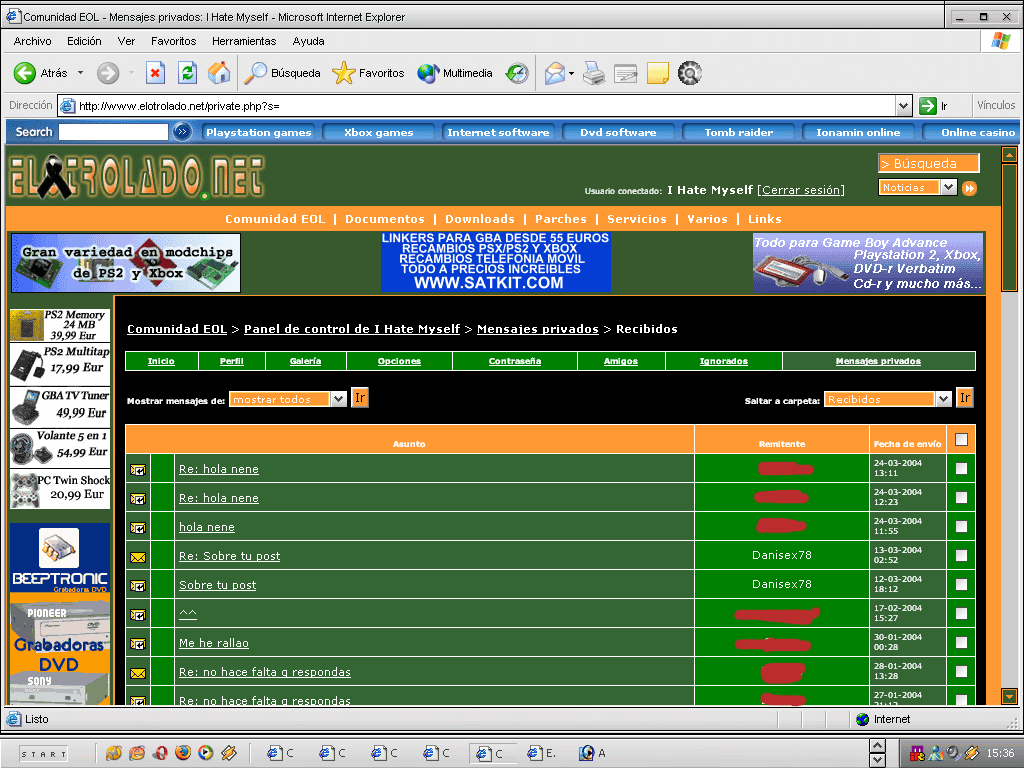This screenshot has height=768, width=1024.
Task: Check the box for 13:11 Re: hola nene
Action: (961, 468)
